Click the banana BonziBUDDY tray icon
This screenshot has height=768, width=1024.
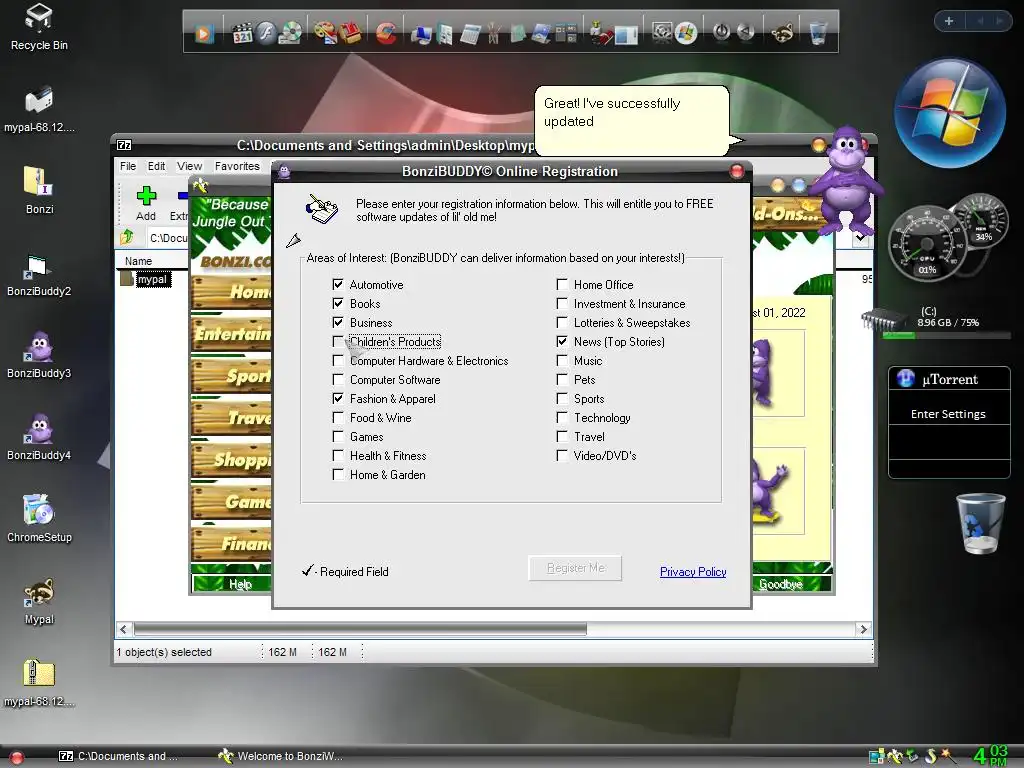coord(894,756)
